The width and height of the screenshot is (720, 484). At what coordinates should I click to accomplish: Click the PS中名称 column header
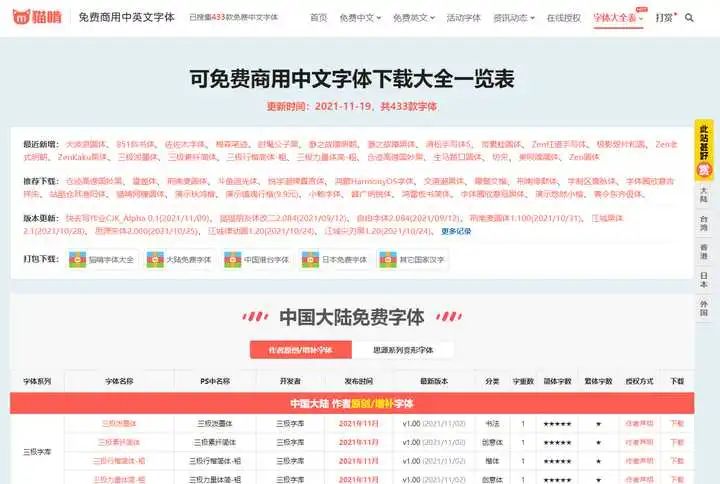click(x=215, y=381)
